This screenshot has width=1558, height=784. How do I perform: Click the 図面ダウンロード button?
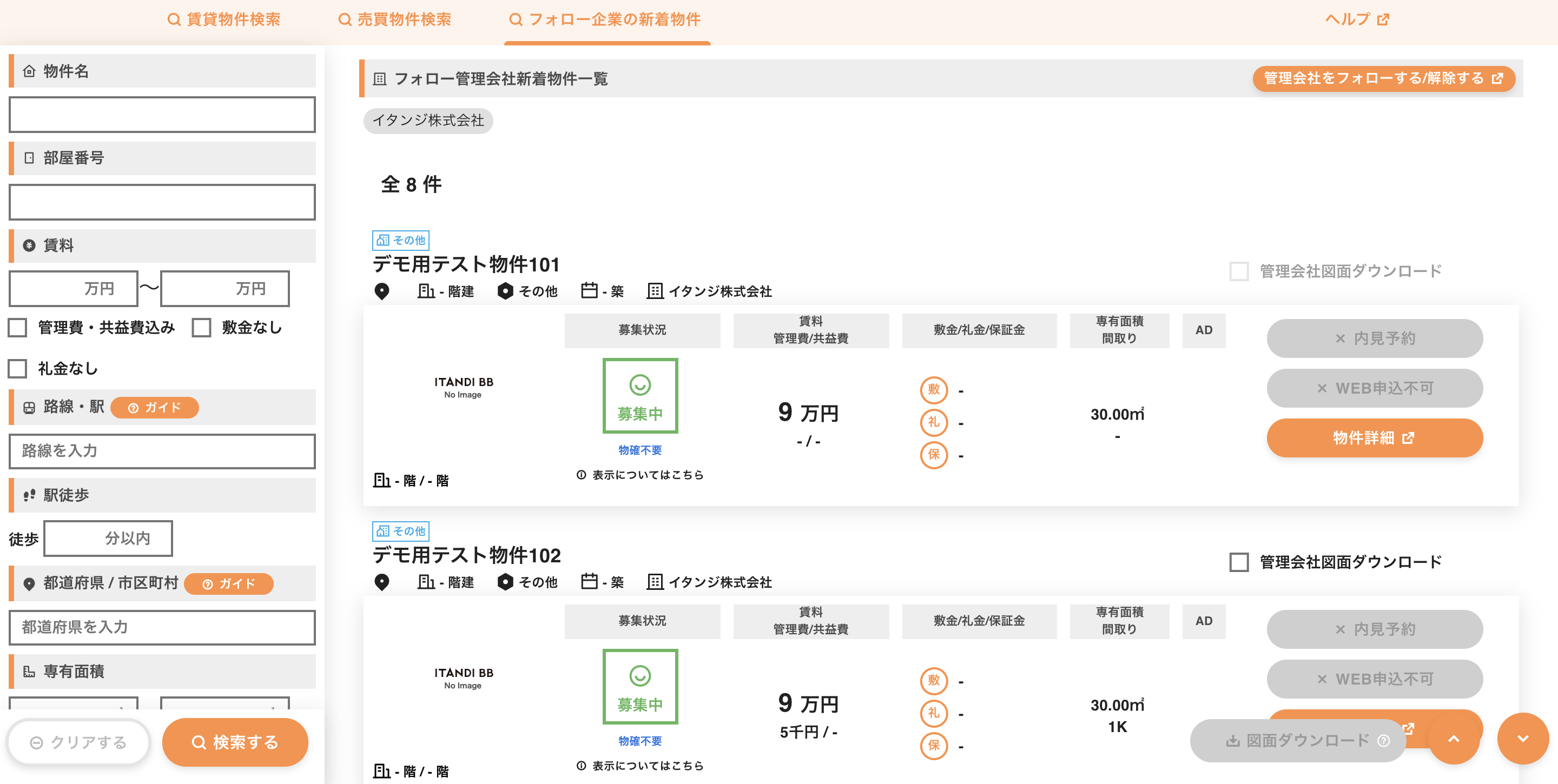coord(1297,741)
